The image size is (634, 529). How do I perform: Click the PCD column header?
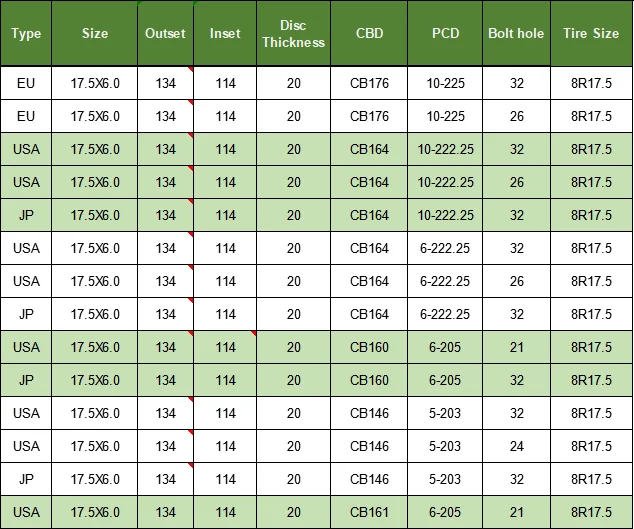point(445,34)
